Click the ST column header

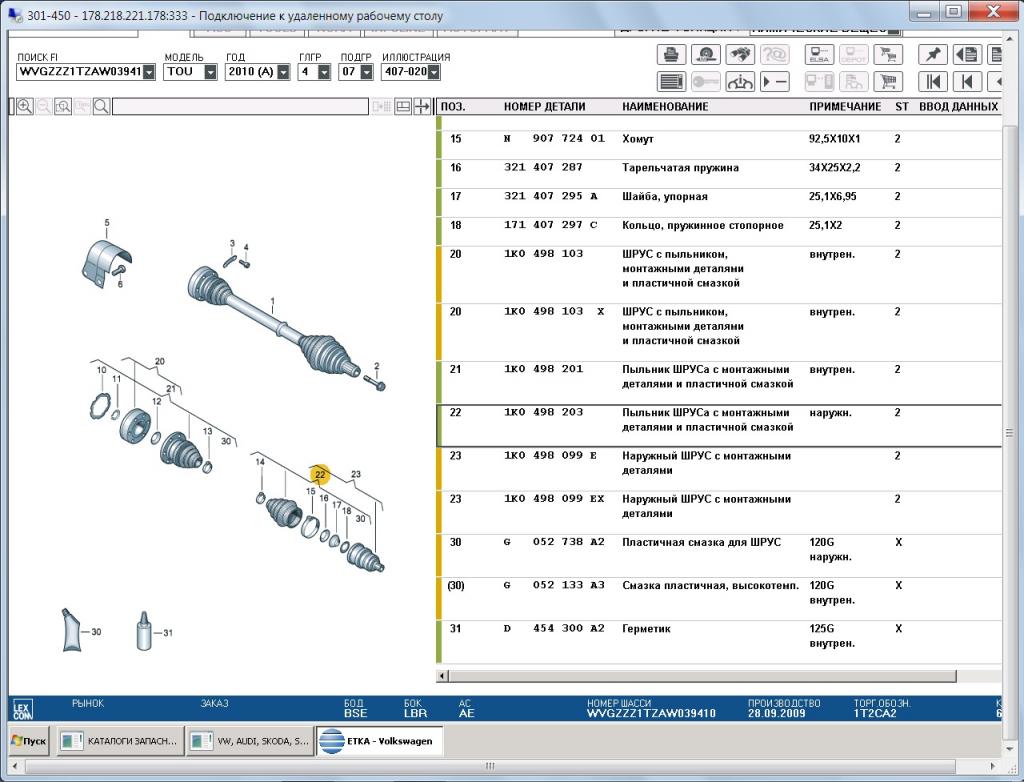point(901,106)
